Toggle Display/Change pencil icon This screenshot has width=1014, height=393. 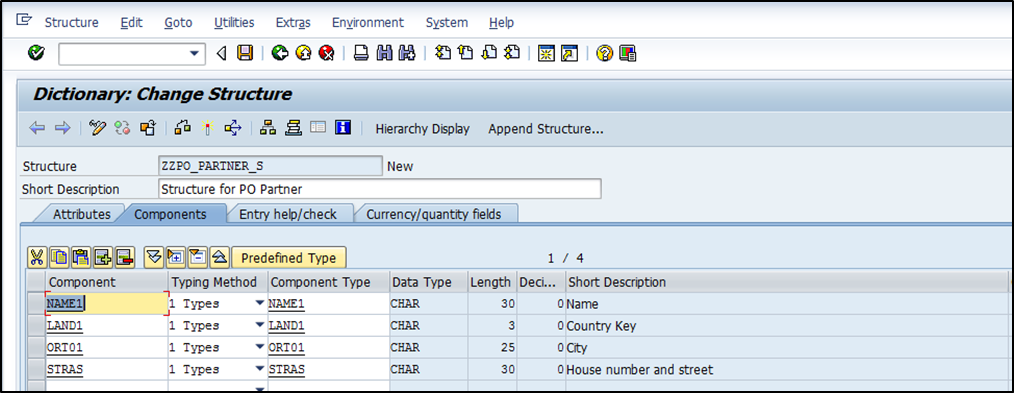(98, 128)
